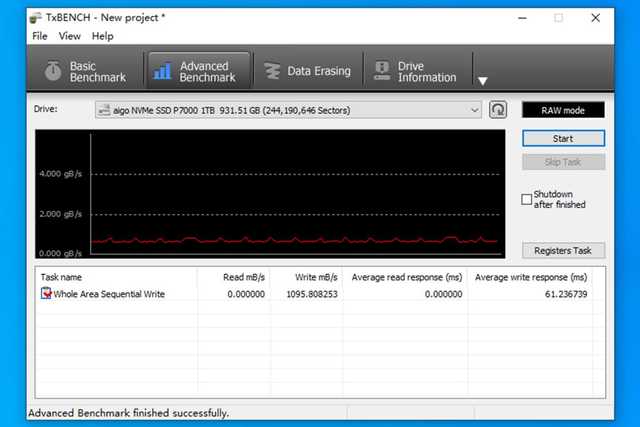Click the Average write response (ms) header
The image size is (640, 427).
tap(531, 277)
